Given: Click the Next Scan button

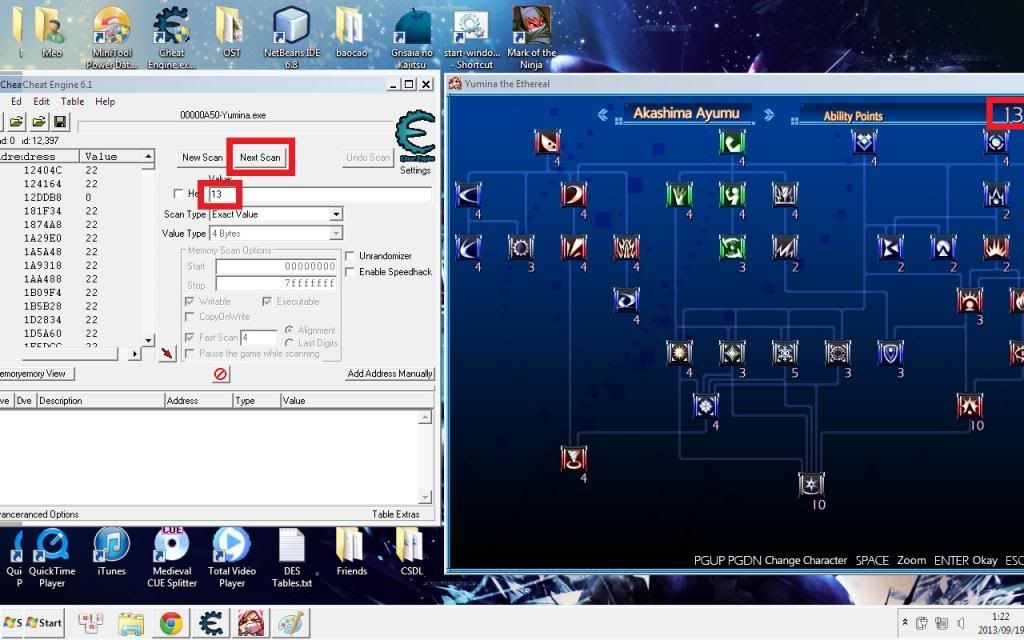Looking at the screenshot, I should [x=260, y=157].
